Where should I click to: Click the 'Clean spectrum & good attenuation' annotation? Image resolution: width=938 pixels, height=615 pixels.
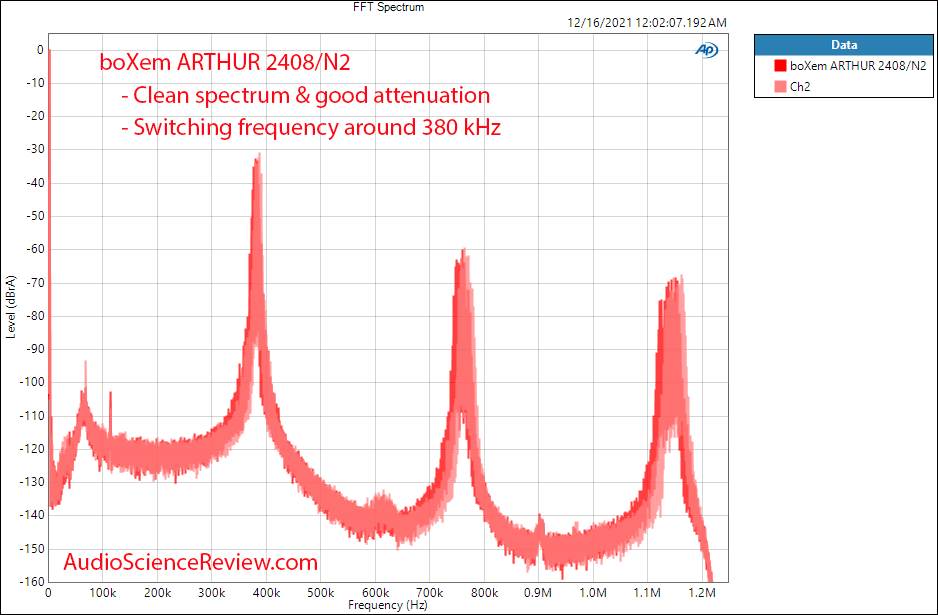coord(306,95)
